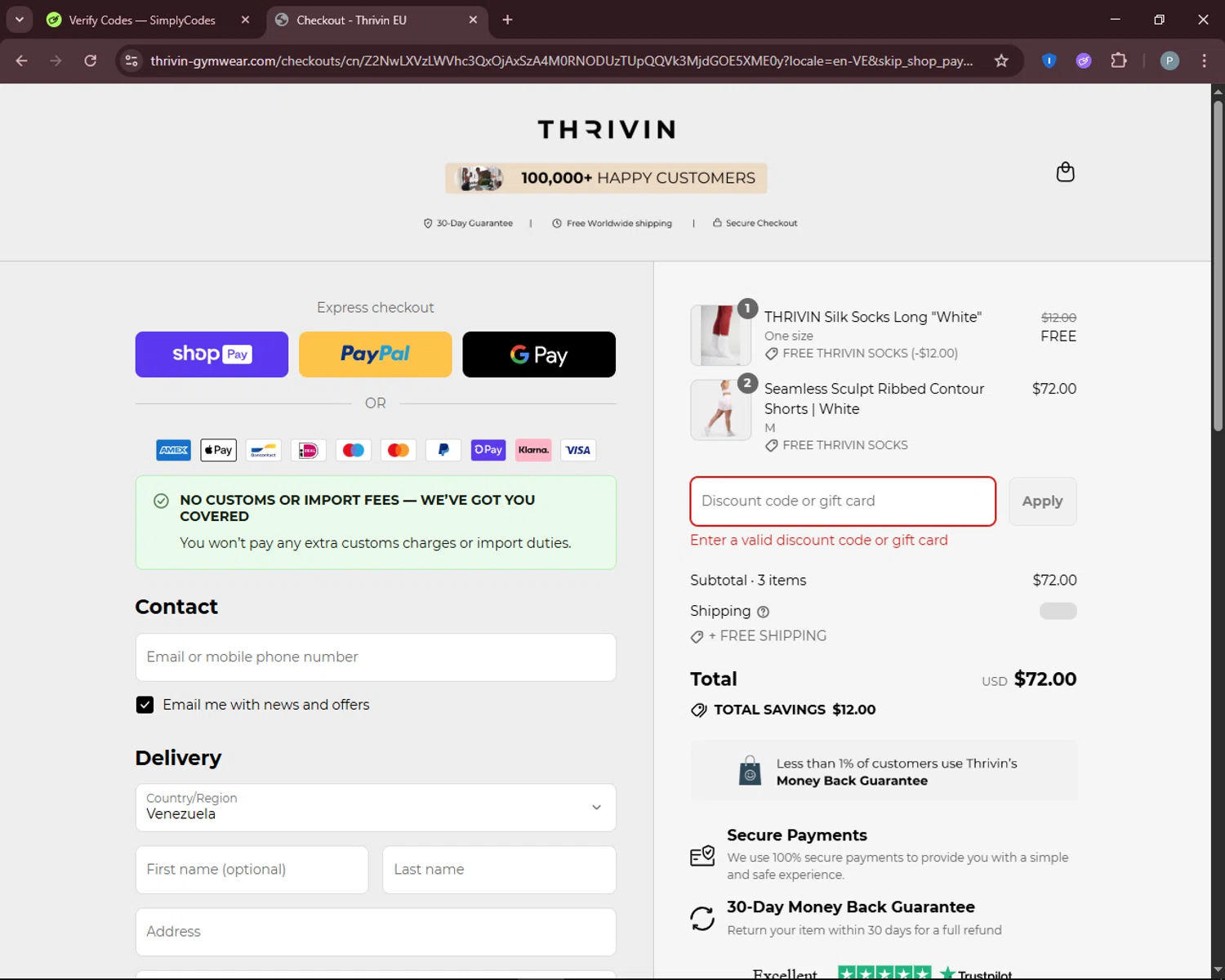This screenshot has height=980, width=1225.
Task: Open the purple round extension icon
Action: 1084,60
